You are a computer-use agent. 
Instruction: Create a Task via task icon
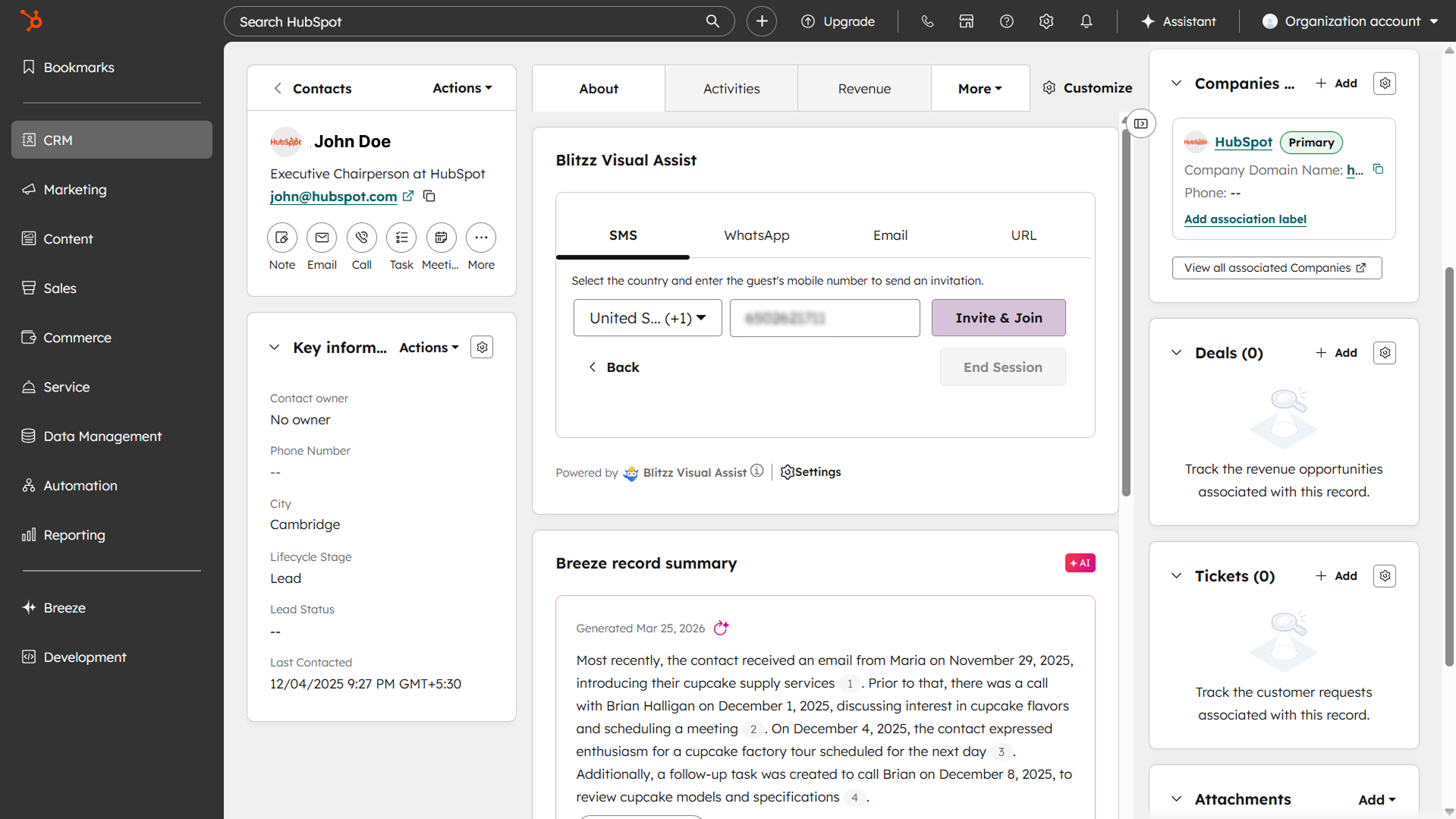tap(401, 238)
